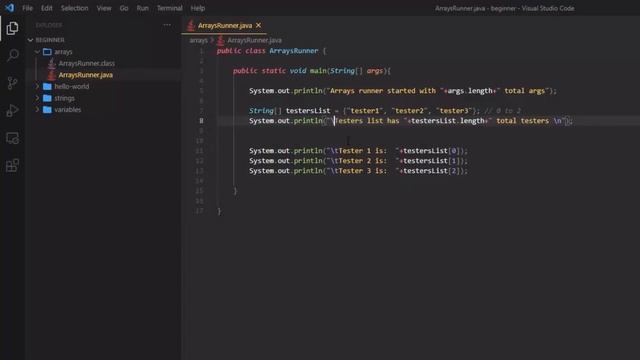Click the VS Code logo icon
The width and height of the screenshot is (640, 360).
(9, 8)
